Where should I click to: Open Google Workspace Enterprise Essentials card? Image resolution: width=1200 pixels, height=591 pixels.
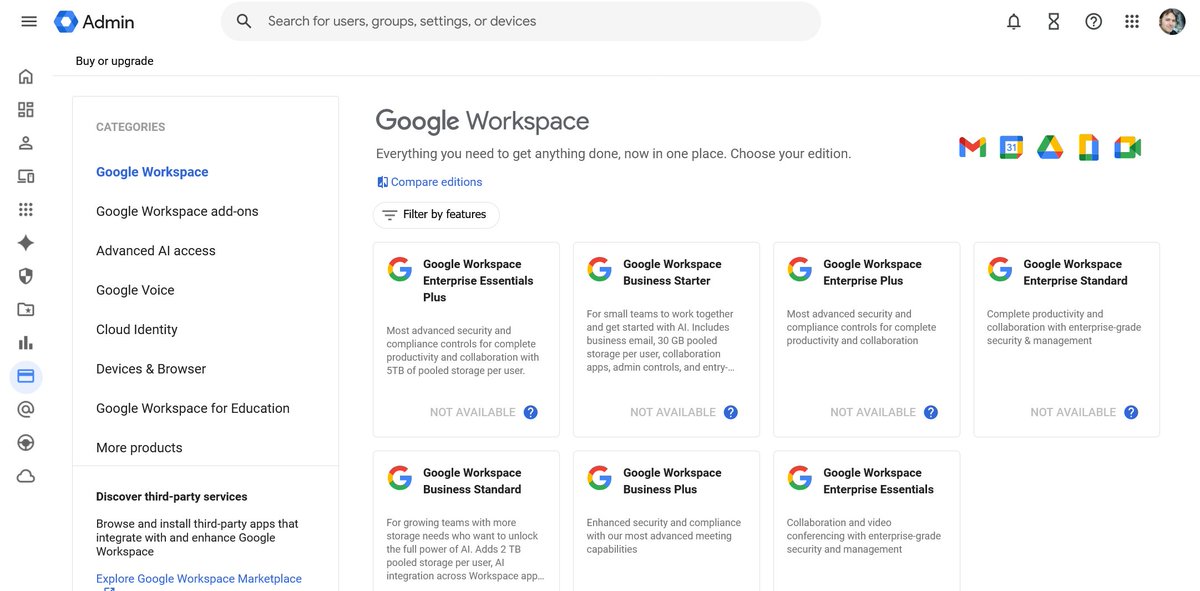[x=866, y=521]
